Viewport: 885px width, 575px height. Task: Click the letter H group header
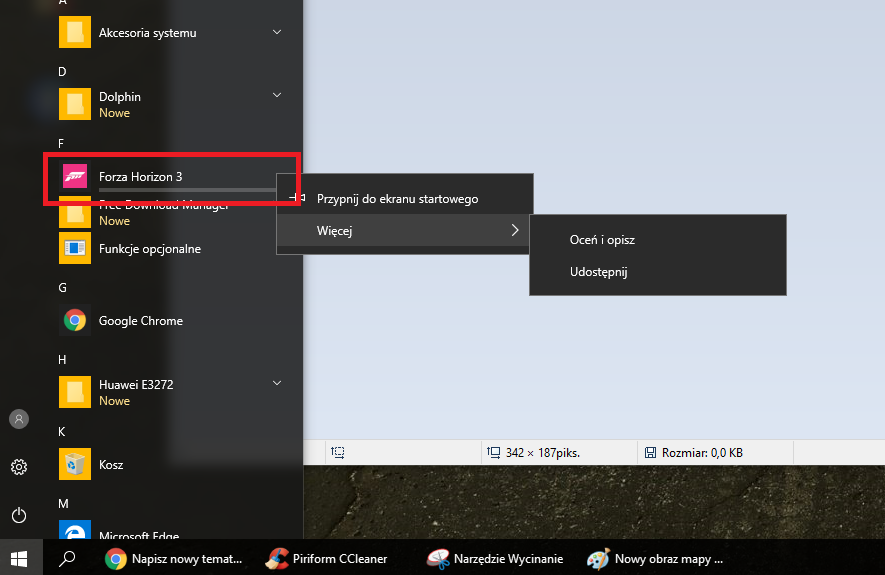[x=62, y=359]
